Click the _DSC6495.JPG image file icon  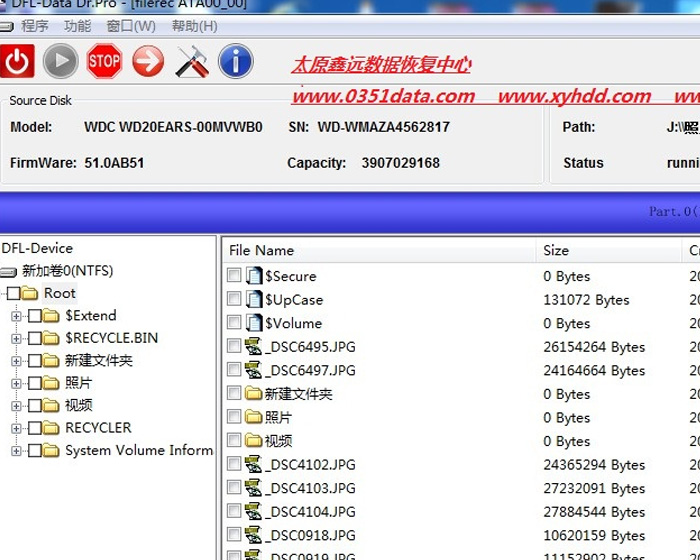pyautogui.click(x=254, y=347)
